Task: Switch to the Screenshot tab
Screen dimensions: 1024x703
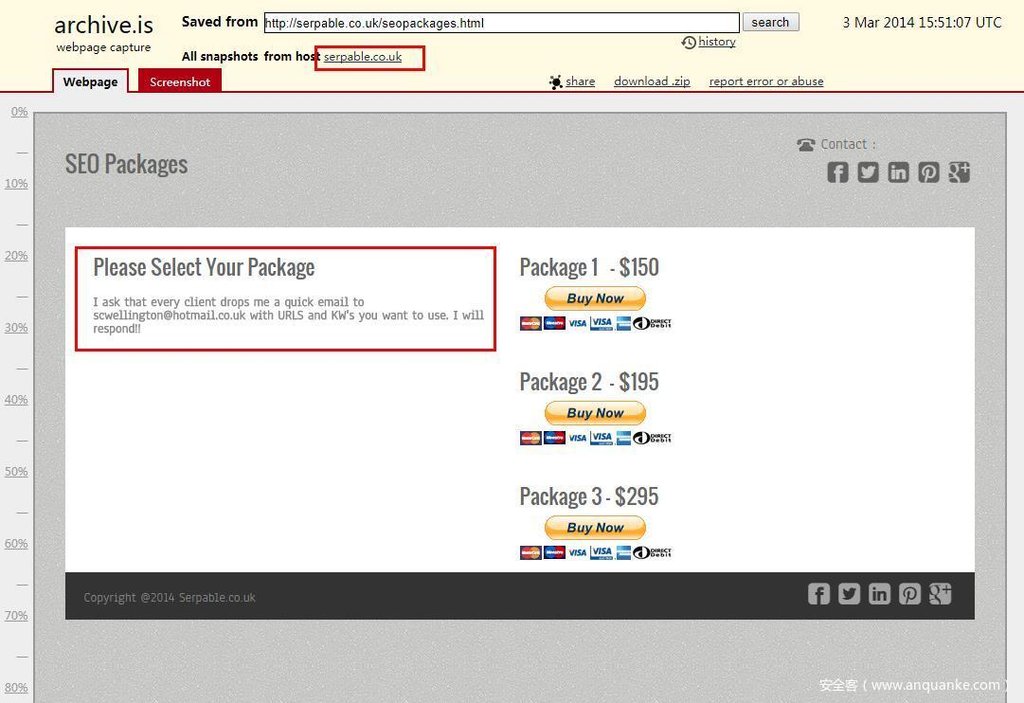Action: pyautogui.click(x=180, y=82)
